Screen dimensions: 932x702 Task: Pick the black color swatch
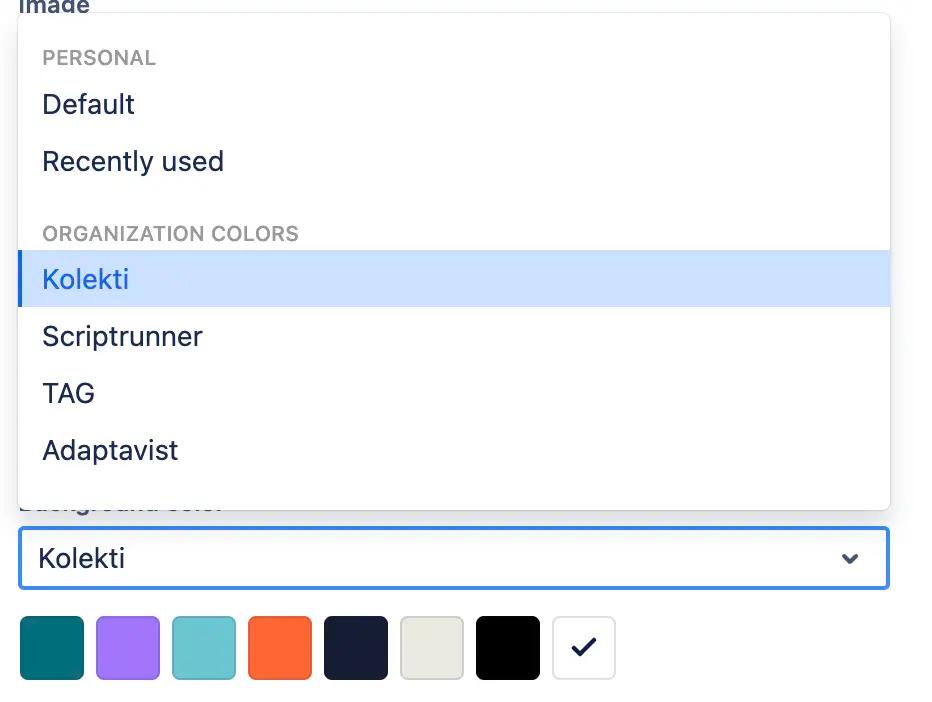(x=508, y=648)
